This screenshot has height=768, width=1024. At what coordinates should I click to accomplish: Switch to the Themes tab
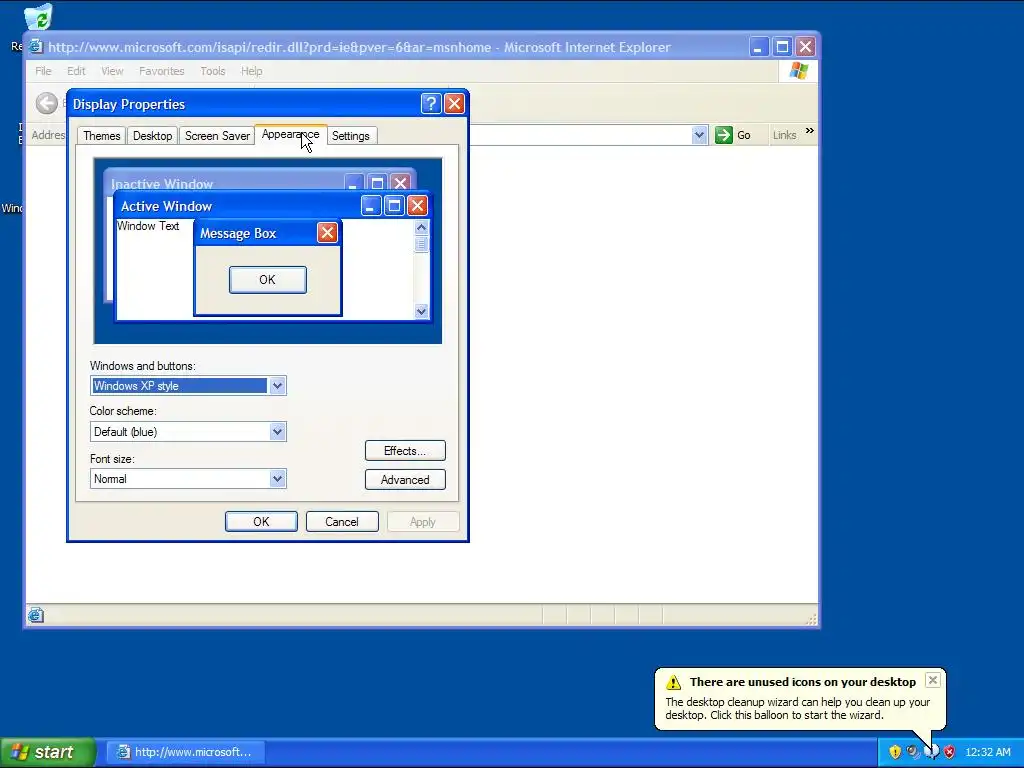tap(102, 136)
